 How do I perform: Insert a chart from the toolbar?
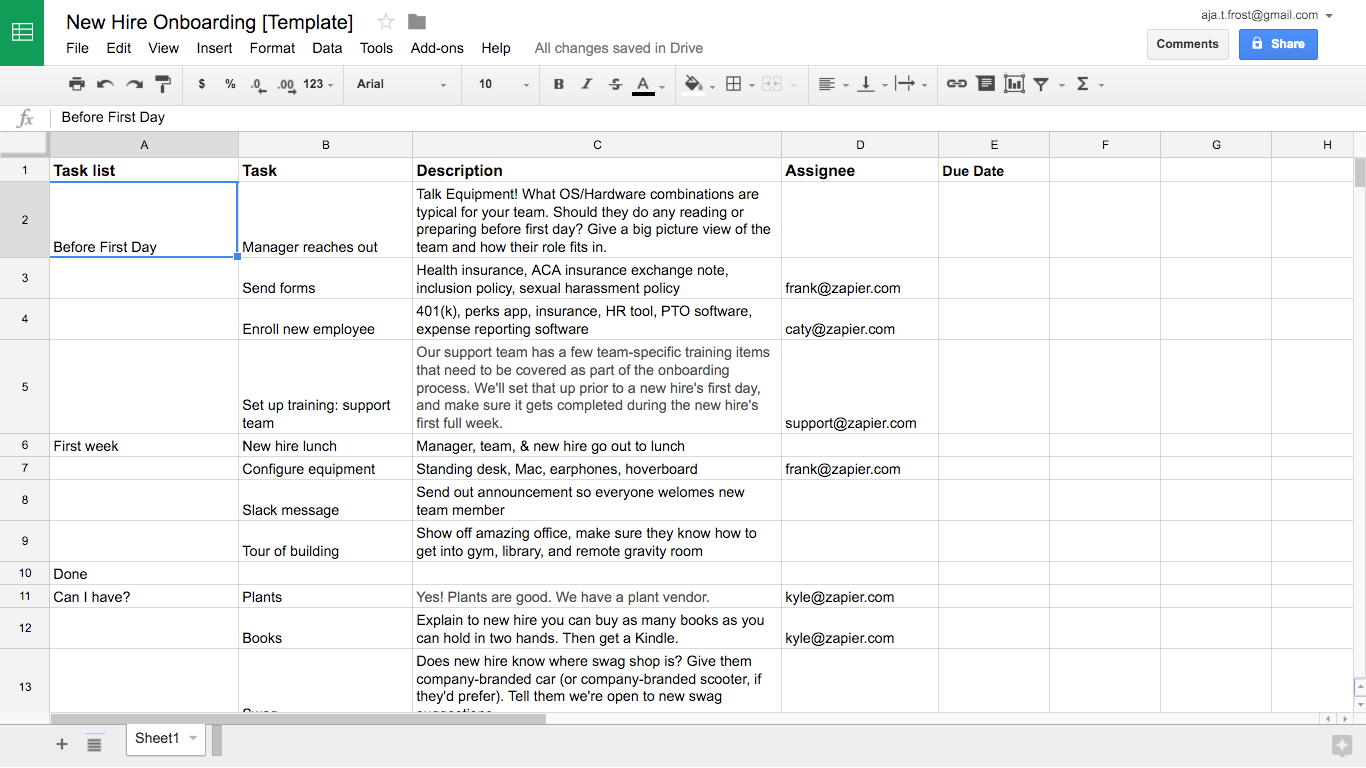pyautogui.click(x=1013, y=84)
